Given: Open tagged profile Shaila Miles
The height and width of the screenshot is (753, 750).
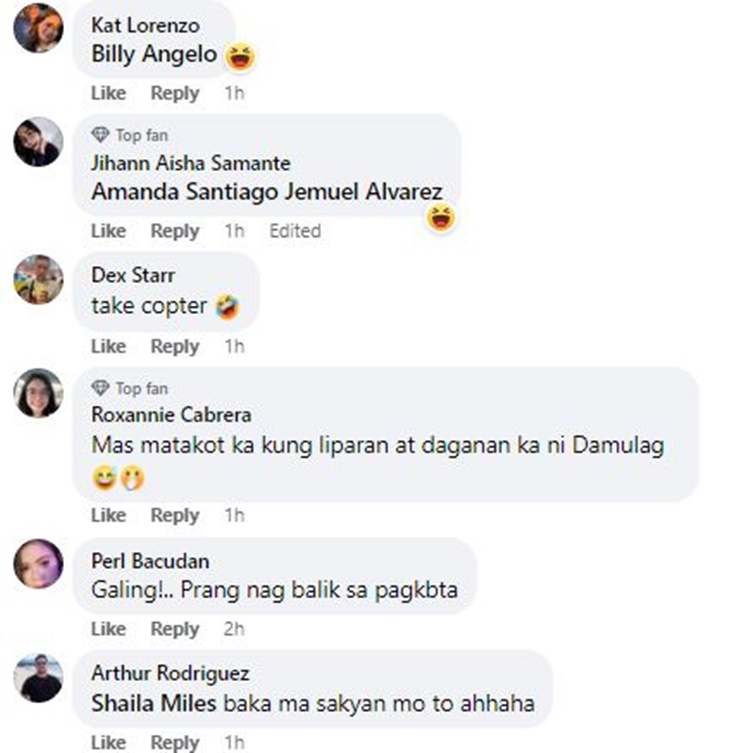Looking at the screenshot, I should [x=154, y=704].
